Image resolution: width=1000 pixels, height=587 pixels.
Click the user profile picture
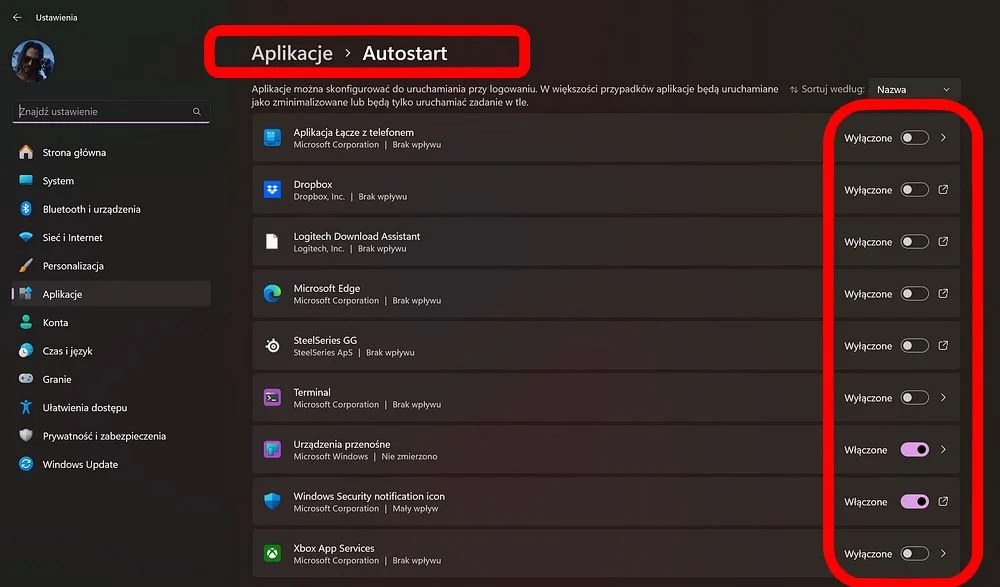(33, 61)
